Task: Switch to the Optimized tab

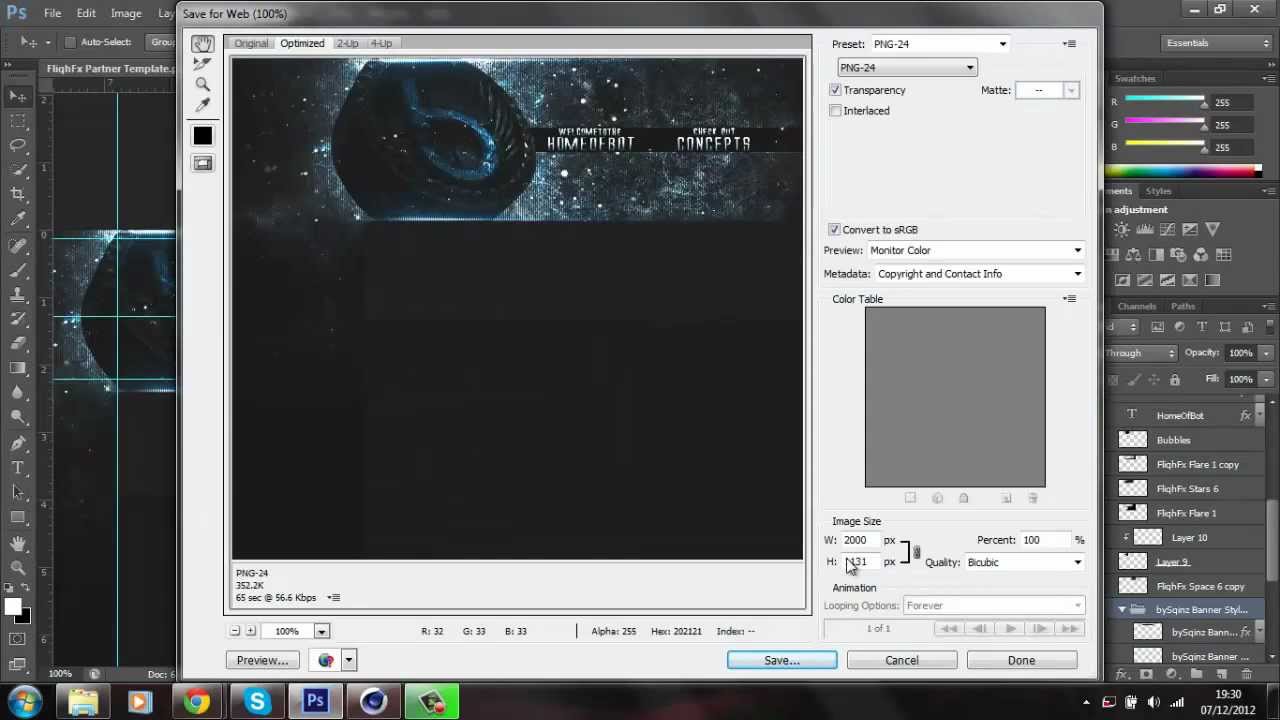Action: coord(302,43)
